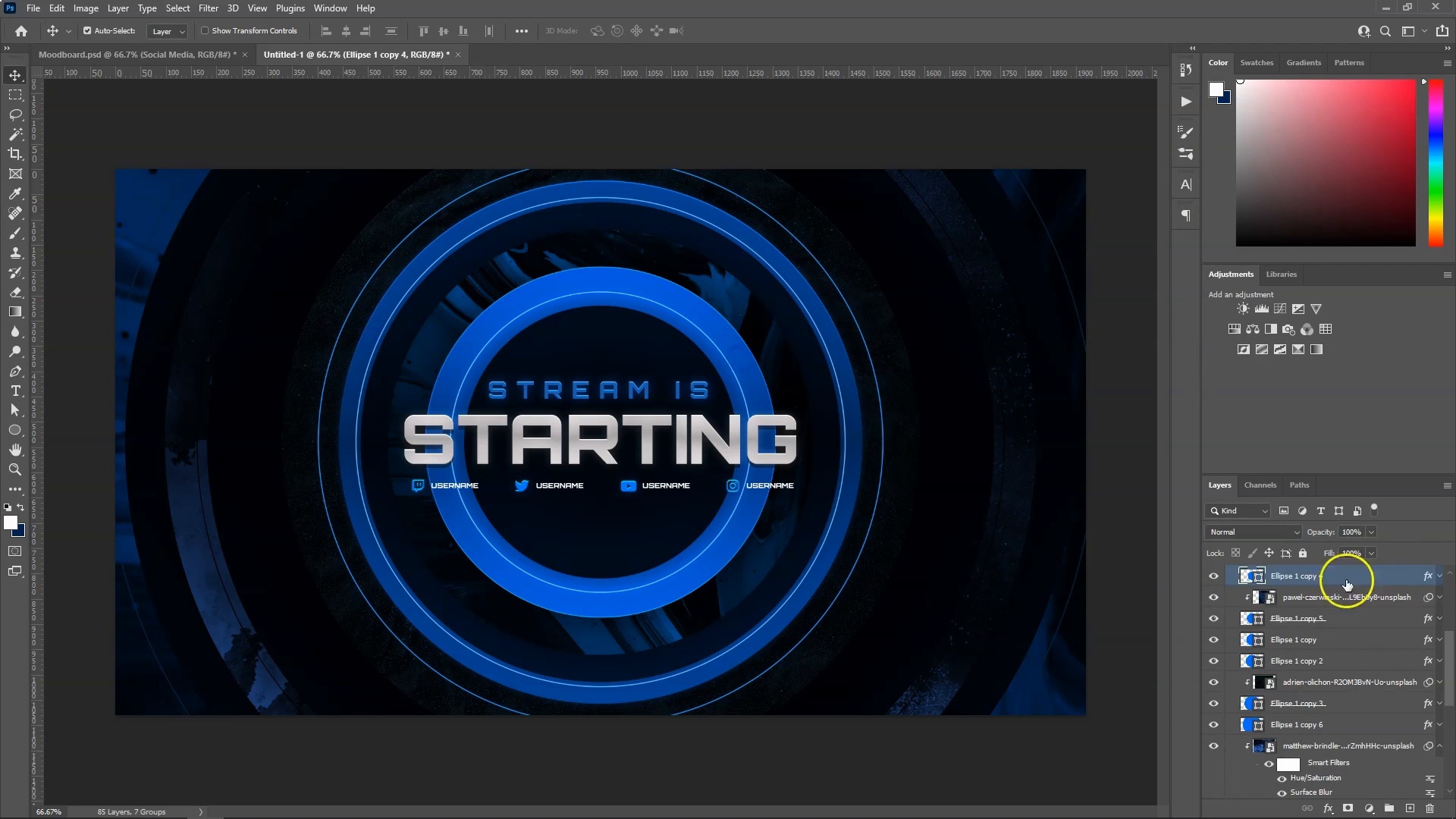This screenshot has height=819, width=1456.
Task: Click the Layers panel vertical scrollbar
Action: [x=1449, y=667]
